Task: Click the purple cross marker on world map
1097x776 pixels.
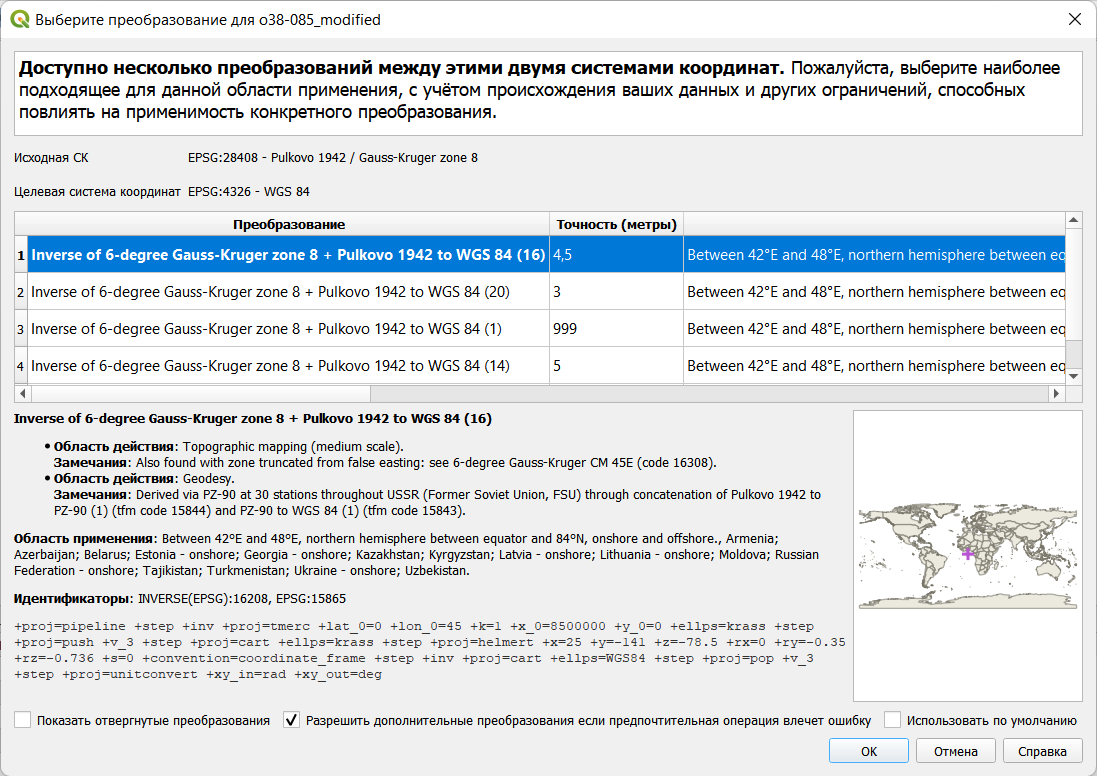Action: point(968,554)
